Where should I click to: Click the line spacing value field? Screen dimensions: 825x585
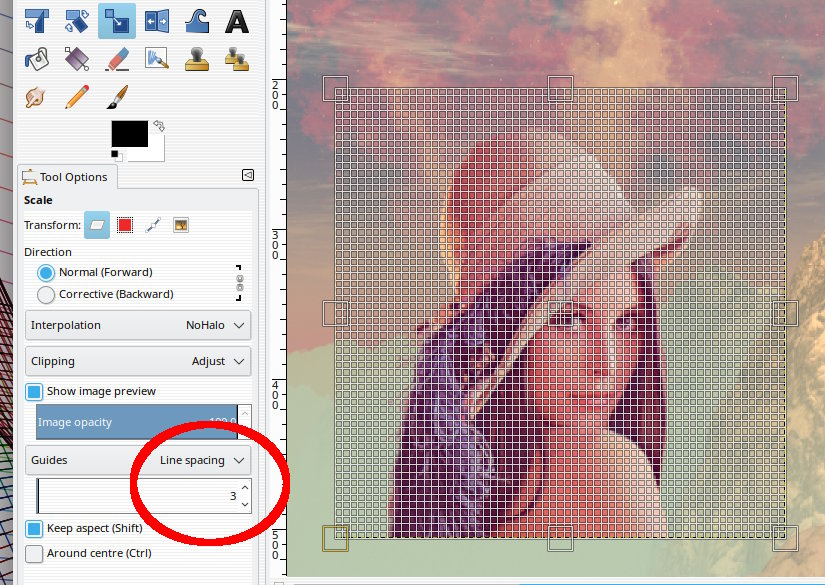[138, 496]
